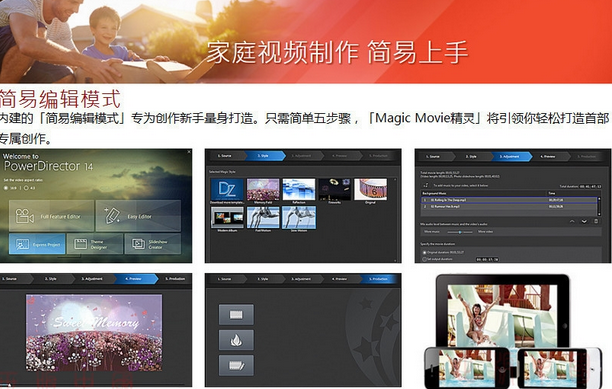Launch Easy Editor via its pencil icon
612x389 pixels.
coord(112,215)
